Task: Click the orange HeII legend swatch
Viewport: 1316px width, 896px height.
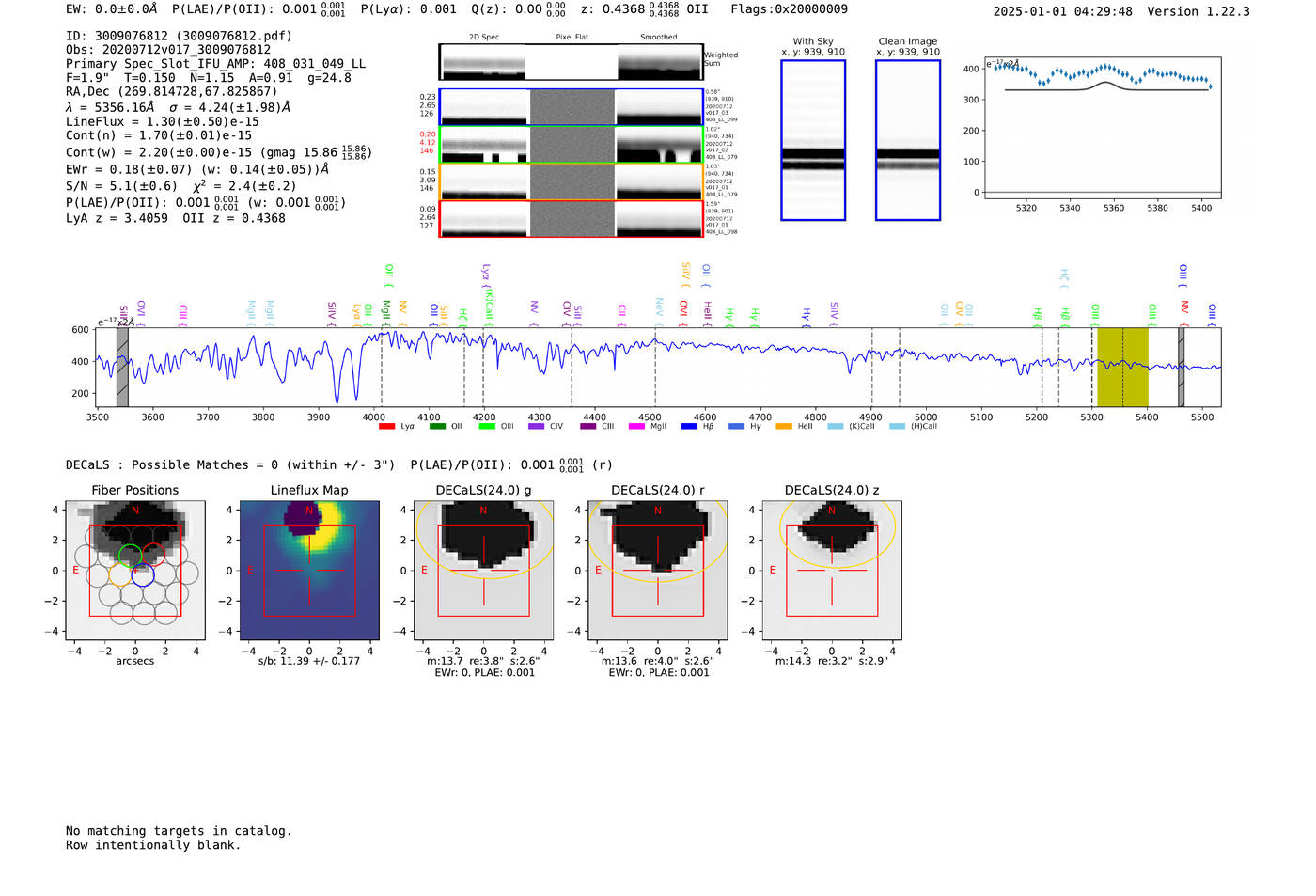Action: coord(784,427)
